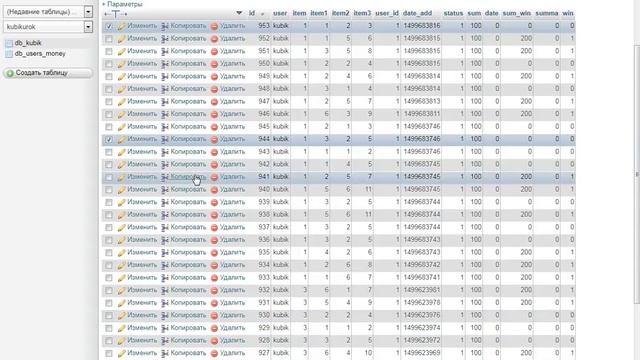Image resolution: width=640 pixels, height=360 pixels.
Task: Click the red delete icon for row 951
Action: 214,51
